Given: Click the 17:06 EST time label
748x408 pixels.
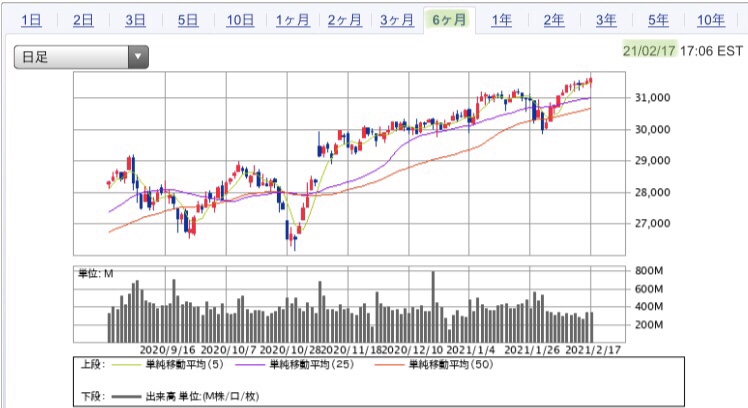Looking at the screenshot, I should pyautogui.click(x=711, y=51).
